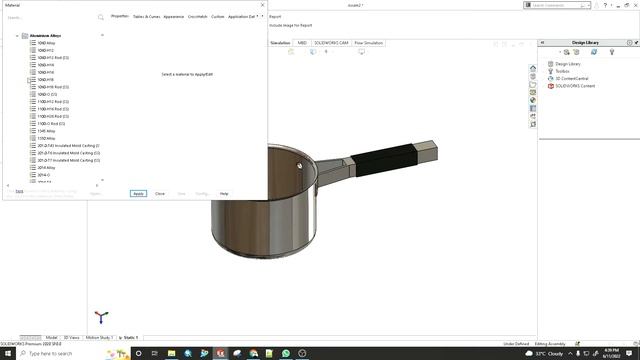This screenshot has width=640, height=360.
Task: Open the Toolbox tree node
Action: click(562, 71)
